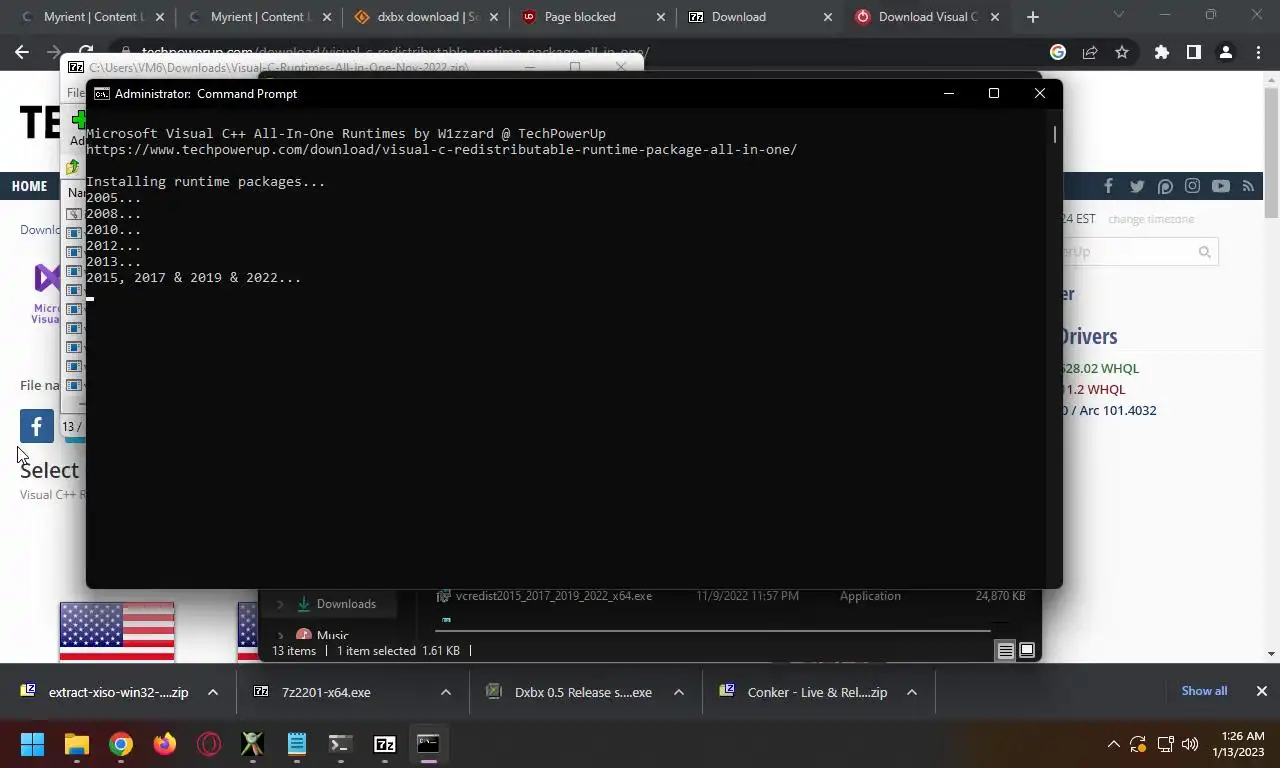Open volume control in system tray
Viewport: 1280px width, 768px height.
[x=1190, y=744]
